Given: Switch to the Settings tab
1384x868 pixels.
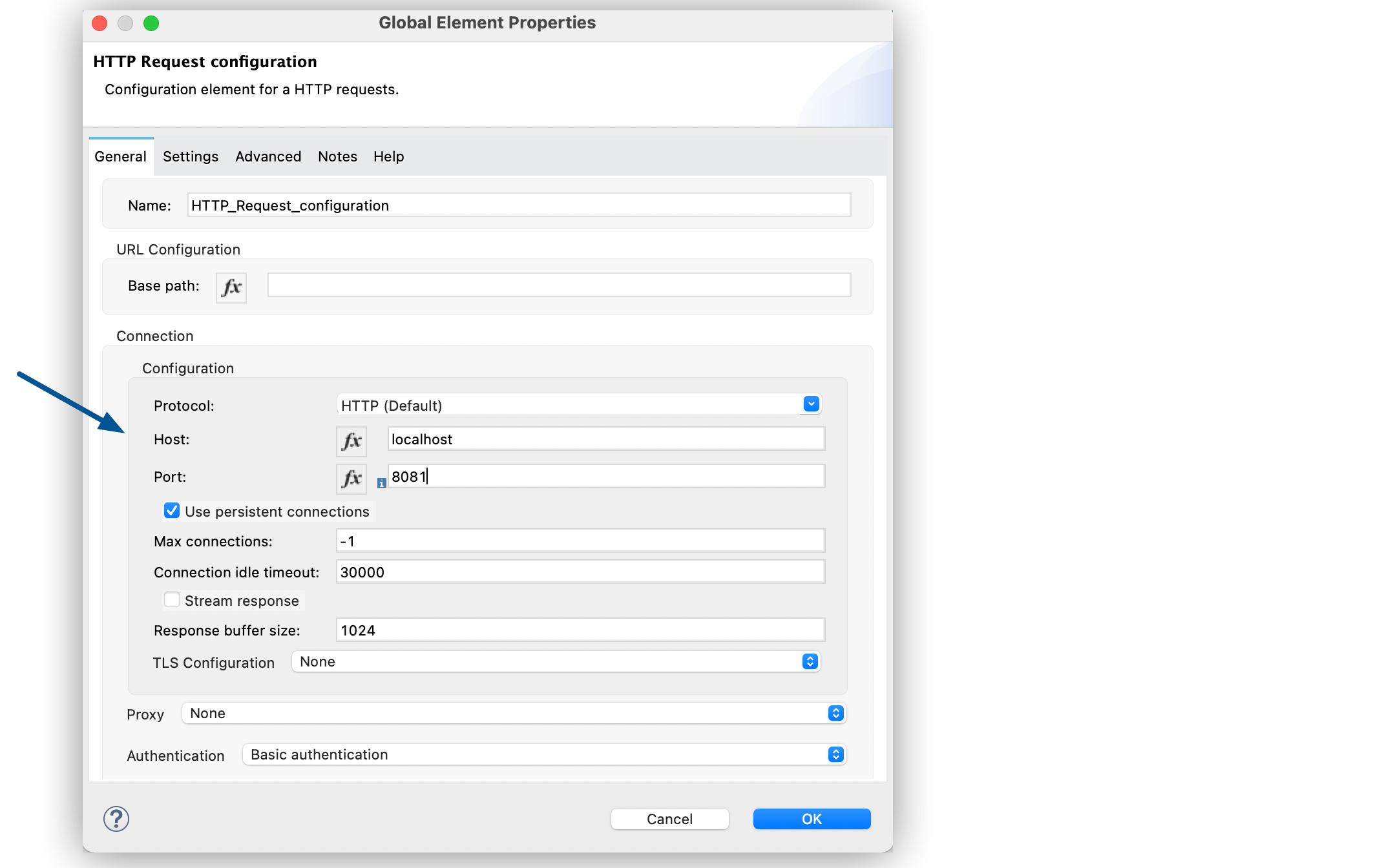Looking at the screenshot, I should 190,156.
